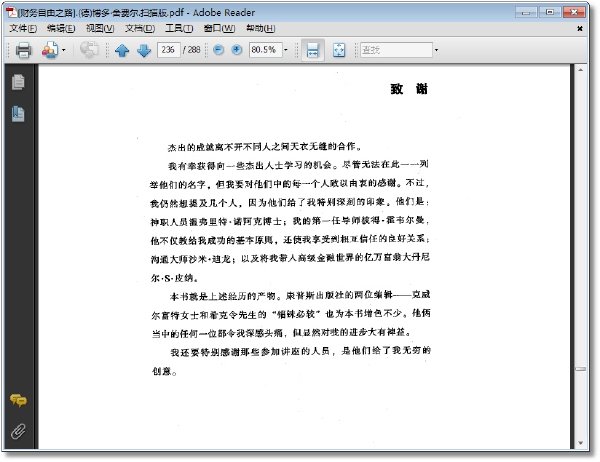Expand the collaborate dropdown arrow
This screenshot has width=600, height=462.
tap(64, 50)
